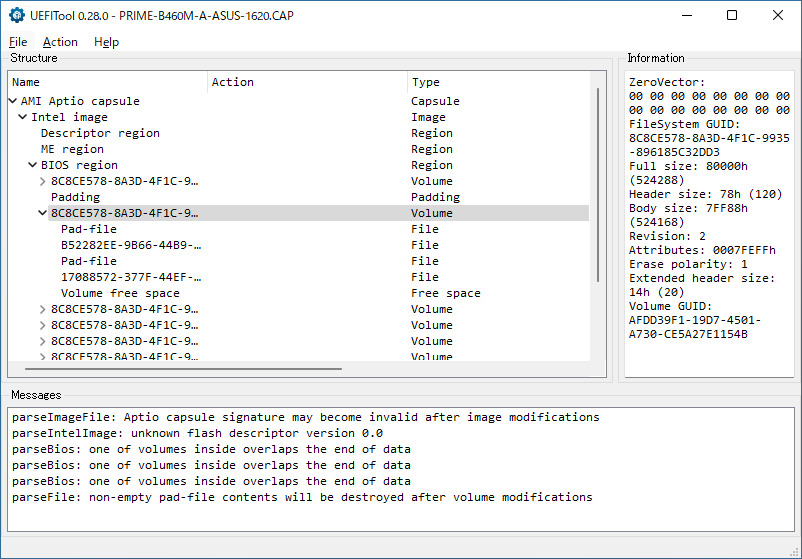Click the non-empty pad-file warning message
Screen dimensions: 802x559
[302, 497]
